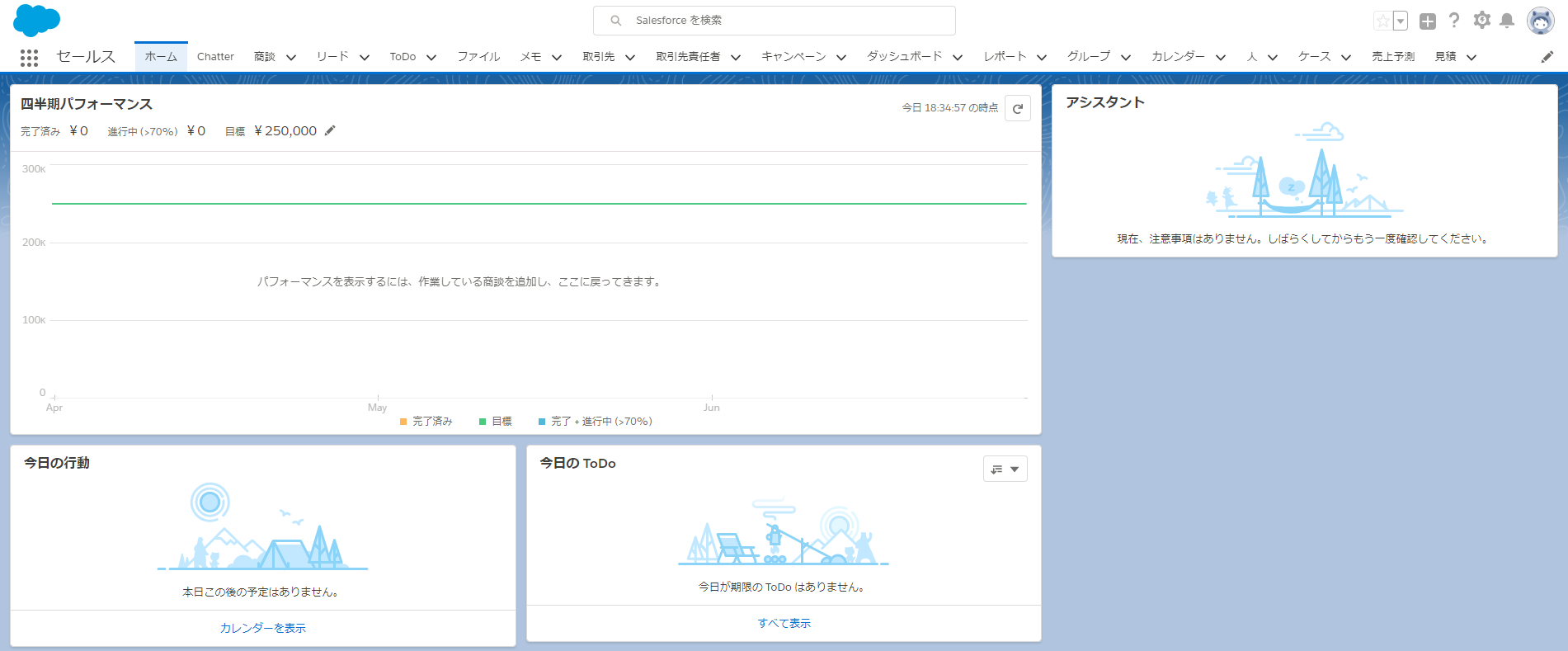This screenshot has height=651, width=1568.
Task: Click the Salesforce cloud logo
Action: pyautogui.click(x=36, y=20)
